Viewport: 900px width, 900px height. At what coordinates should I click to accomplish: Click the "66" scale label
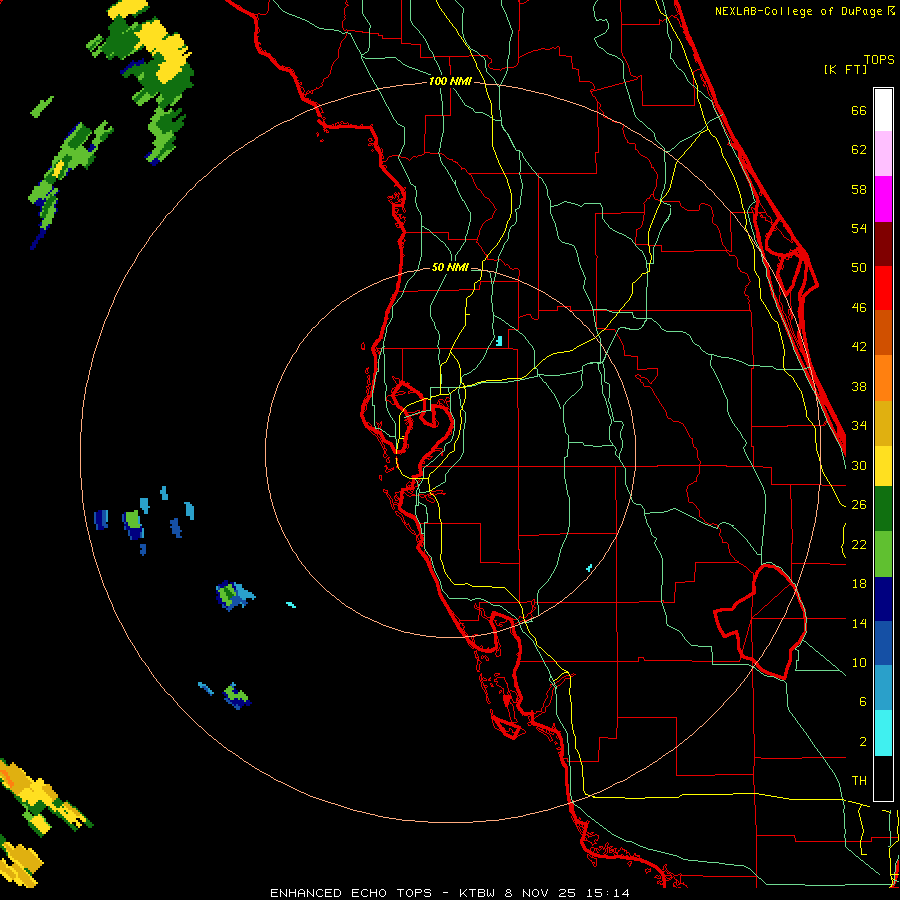[x=859, y=110]
